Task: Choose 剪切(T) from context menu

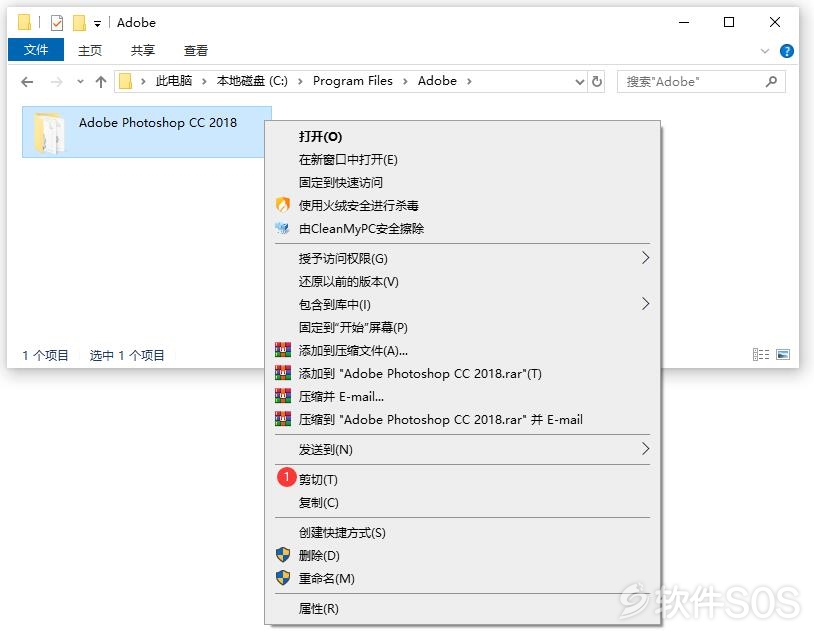Action: pos(462,479)
